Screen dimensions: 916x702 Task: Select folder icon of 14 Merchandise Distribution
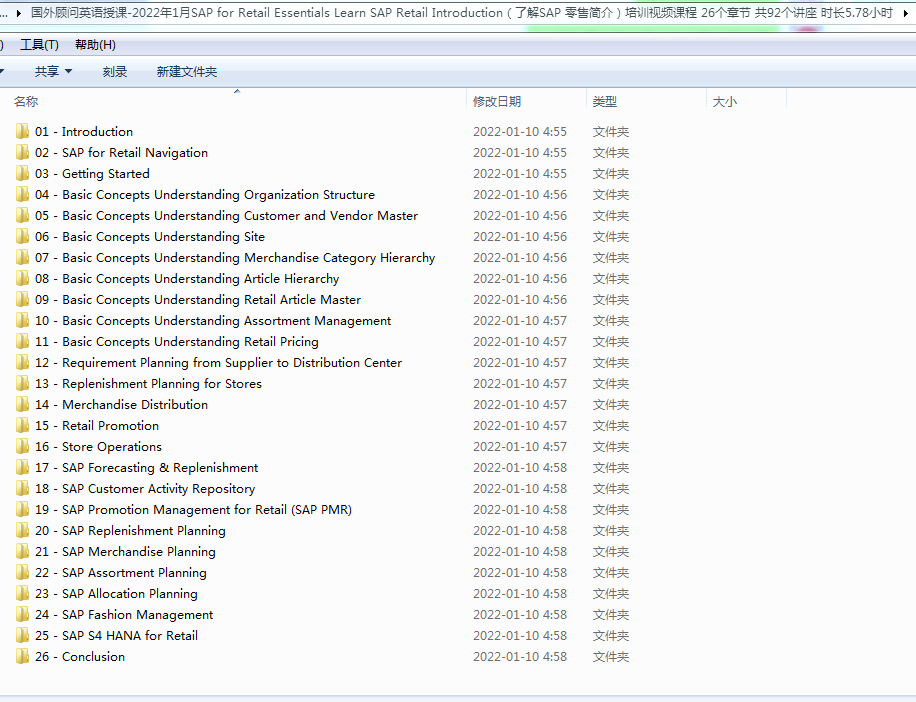point(22,404)
